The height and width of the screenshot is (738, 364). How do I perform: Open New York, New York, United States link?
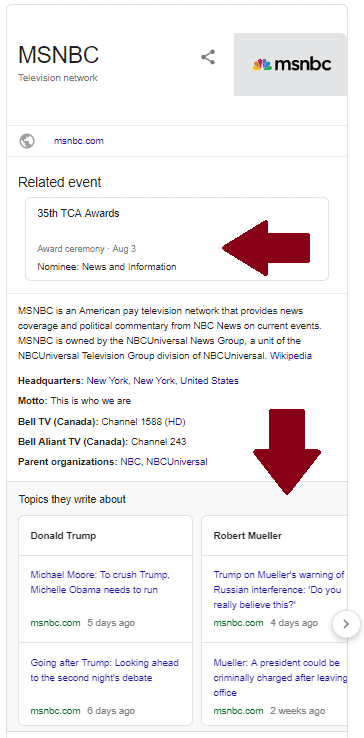(x=162, y=381)
